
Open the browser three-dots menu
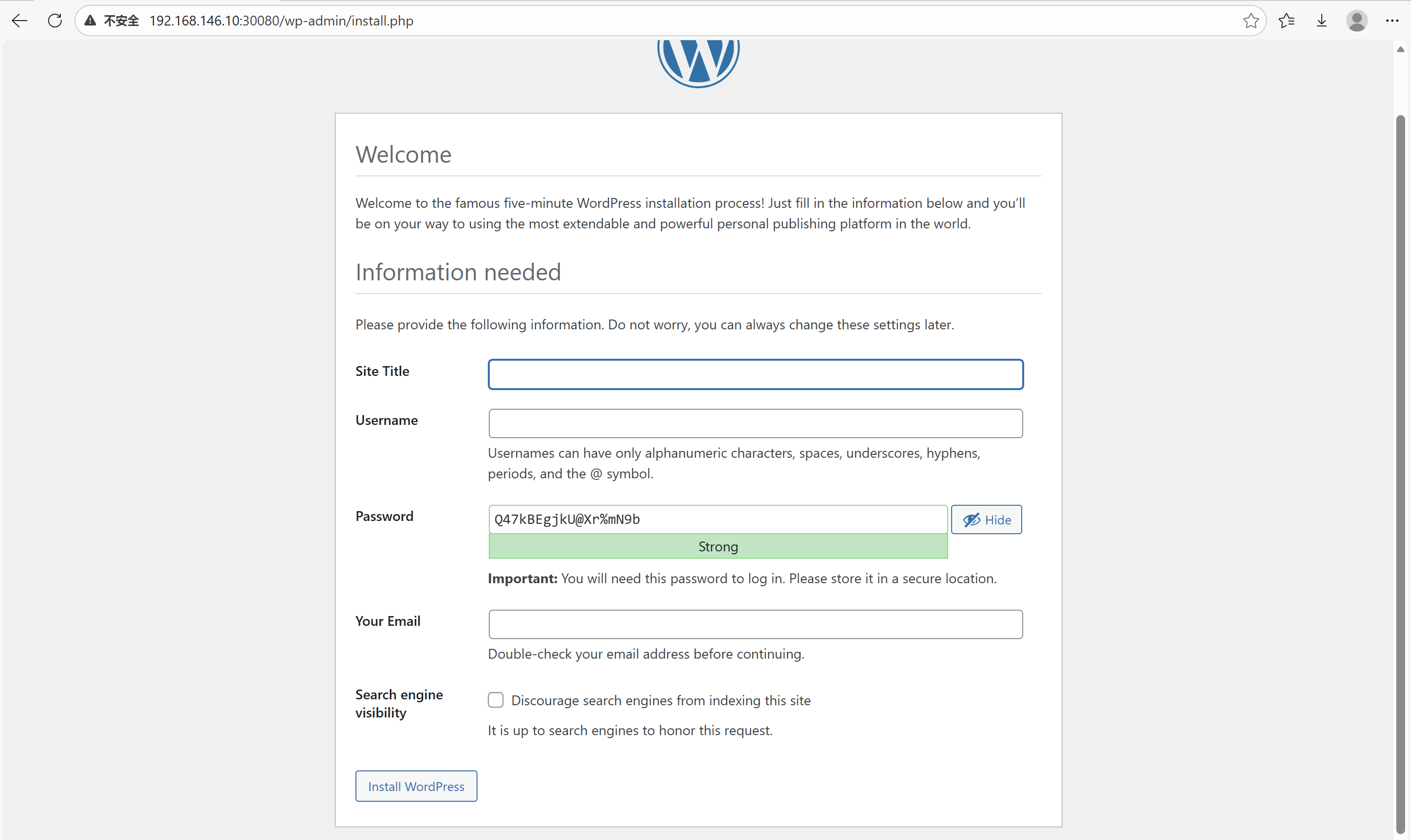pos(1392,21)
